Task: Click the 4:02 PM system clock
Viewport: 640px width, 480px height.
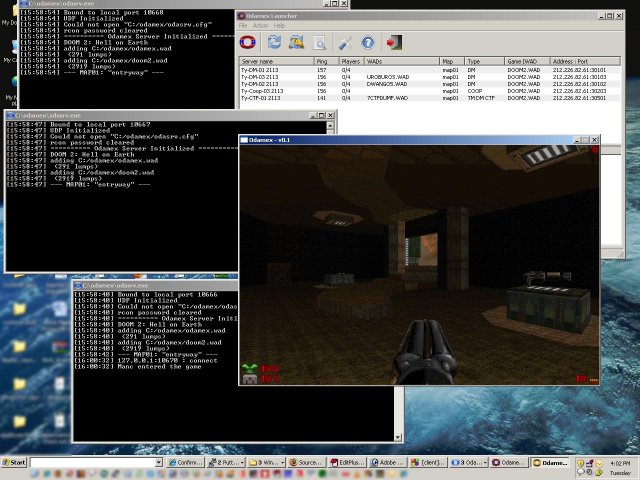Action: [620, 463]
